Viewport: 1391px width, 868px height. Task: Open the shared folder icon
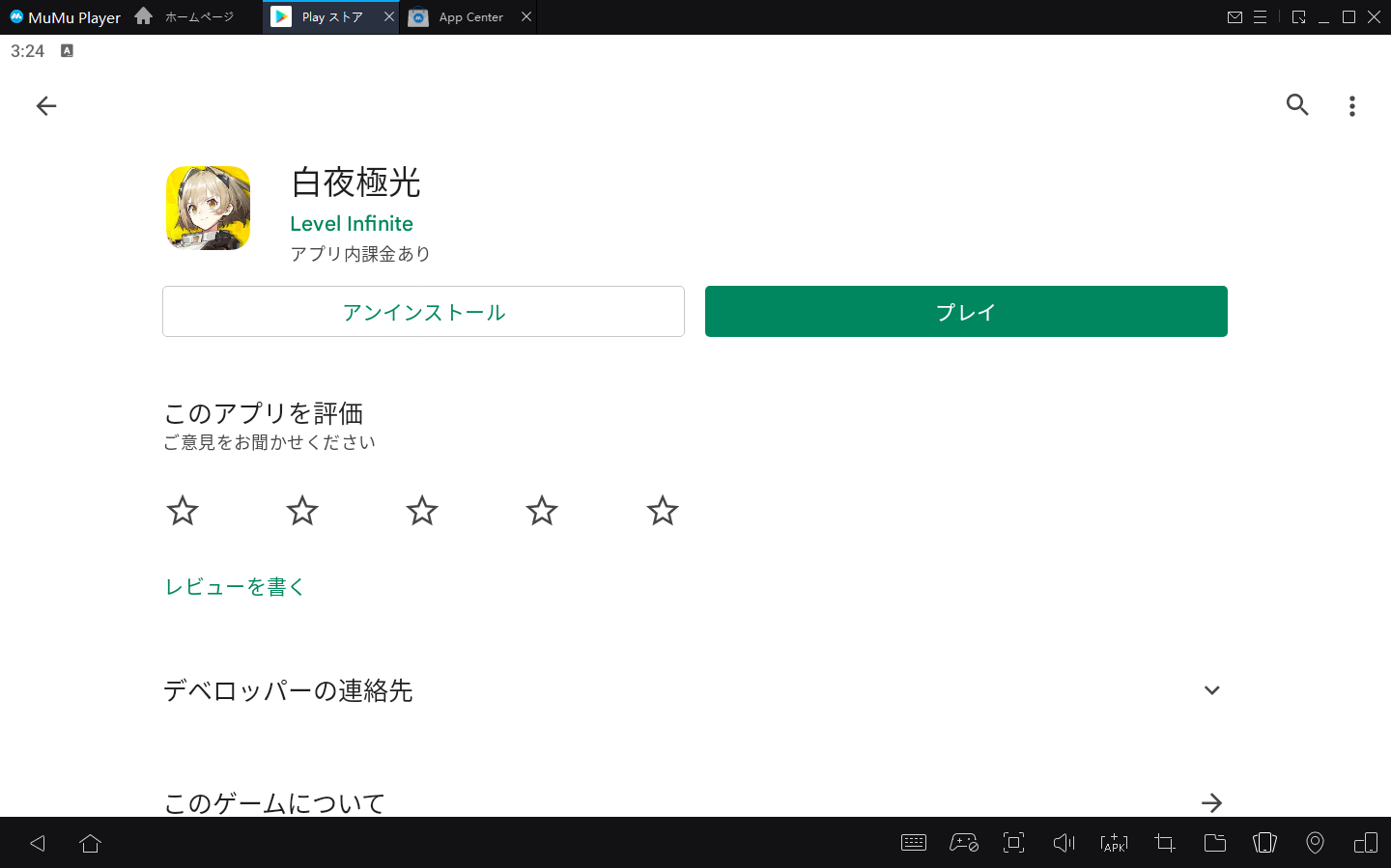tap(1215, 843)
